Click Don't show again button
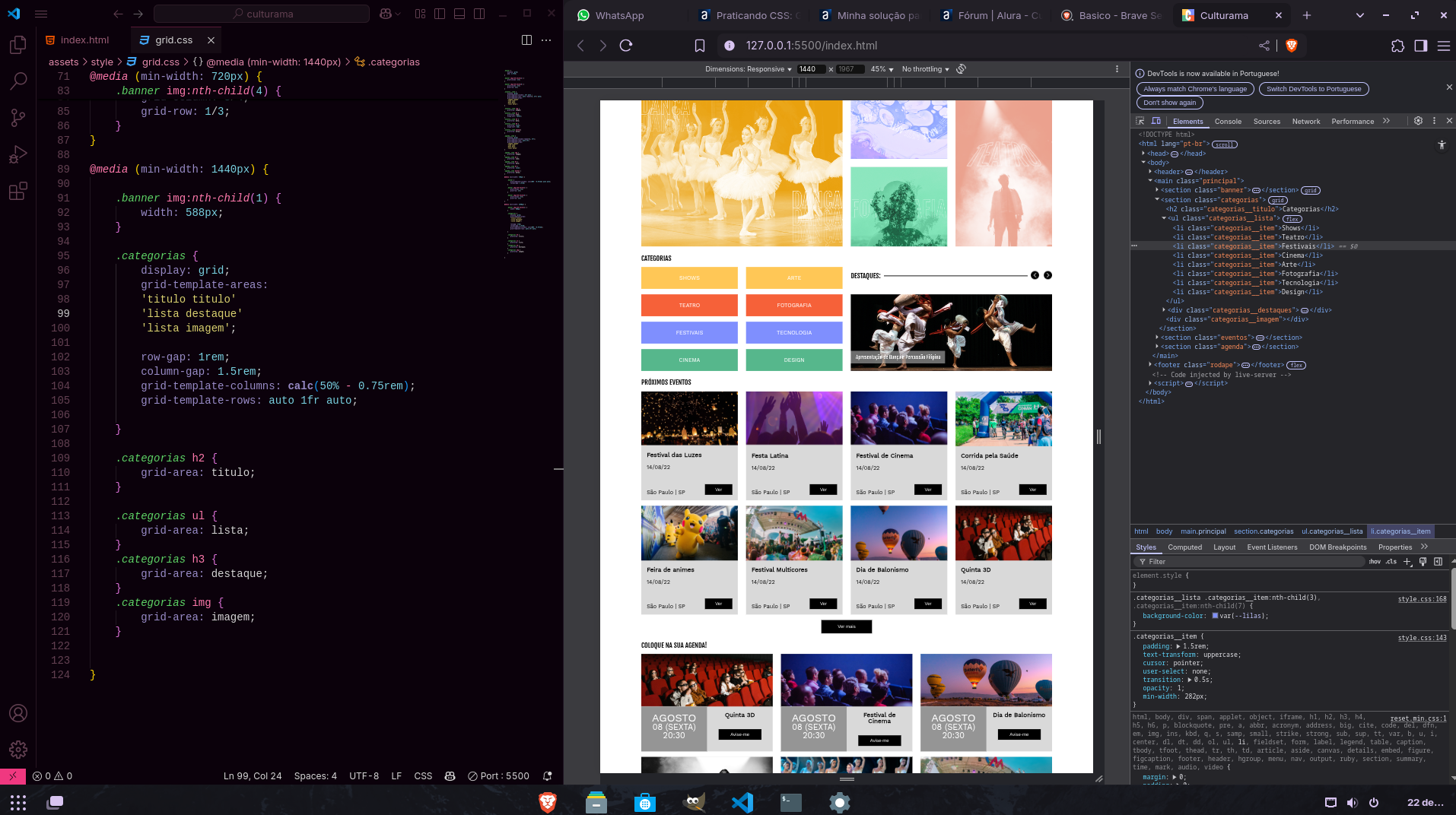Screen dimensions: 1456x815 (1169, 103)
